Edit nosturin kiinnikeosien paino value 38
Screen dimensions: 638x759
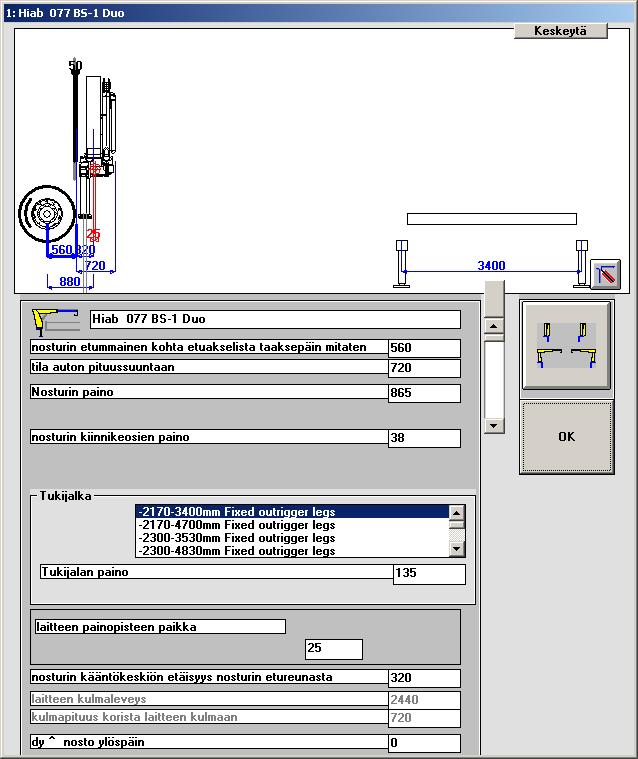pos(424,438)
